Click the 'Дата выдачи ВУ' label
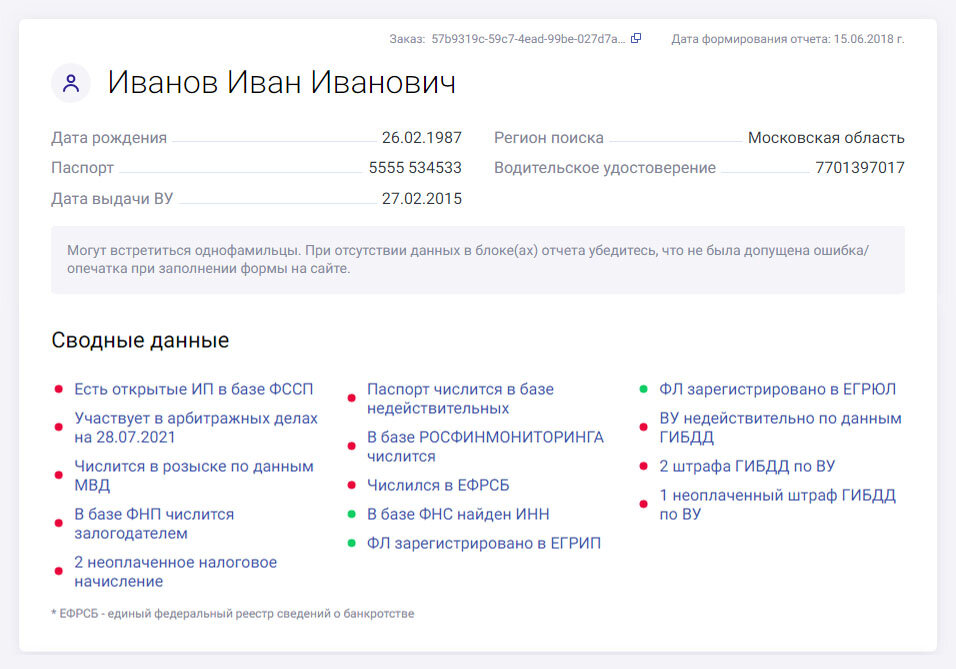Screen dimensions: 956x669 (x=112, y=199)
